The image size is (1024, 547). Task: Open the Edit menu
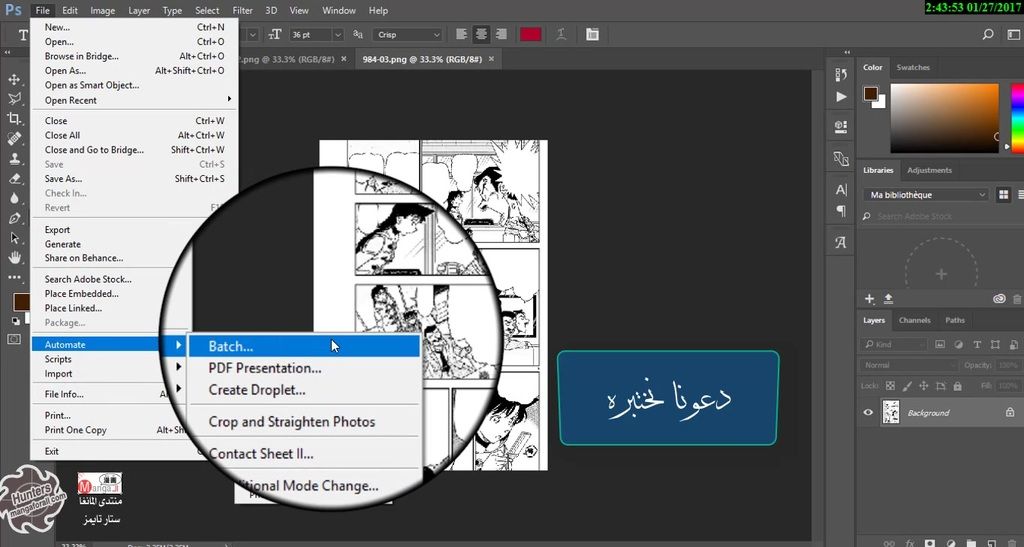pos(70,10)
